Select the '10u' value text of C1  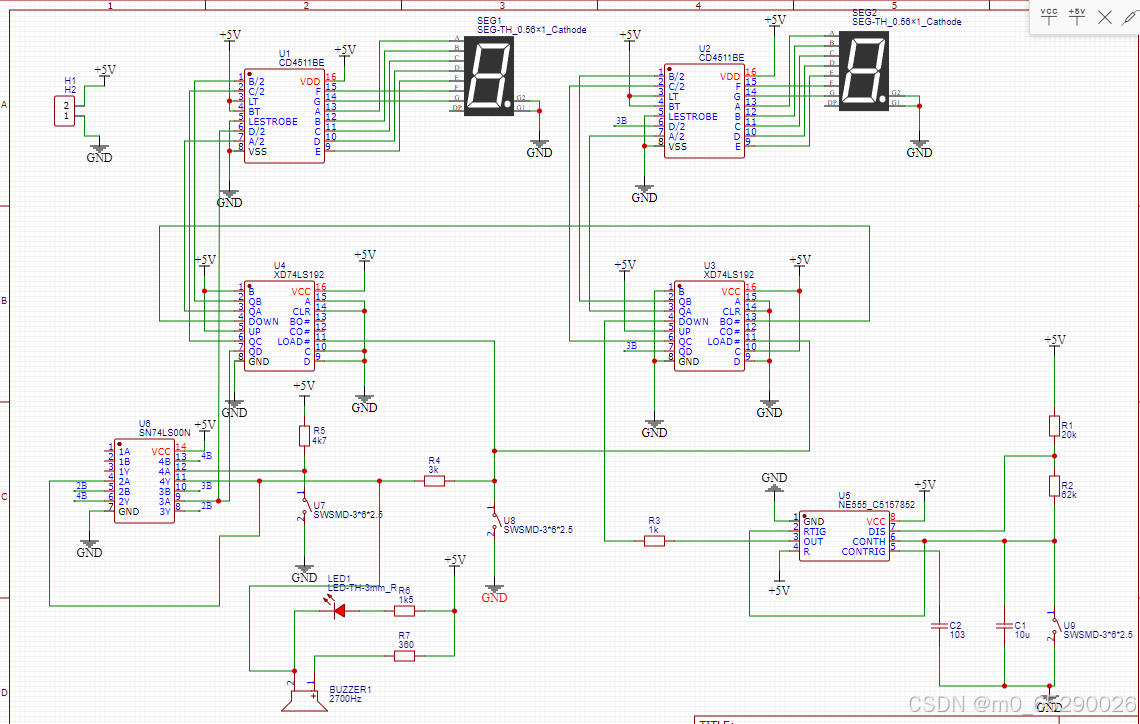(x=1022, y=635)
